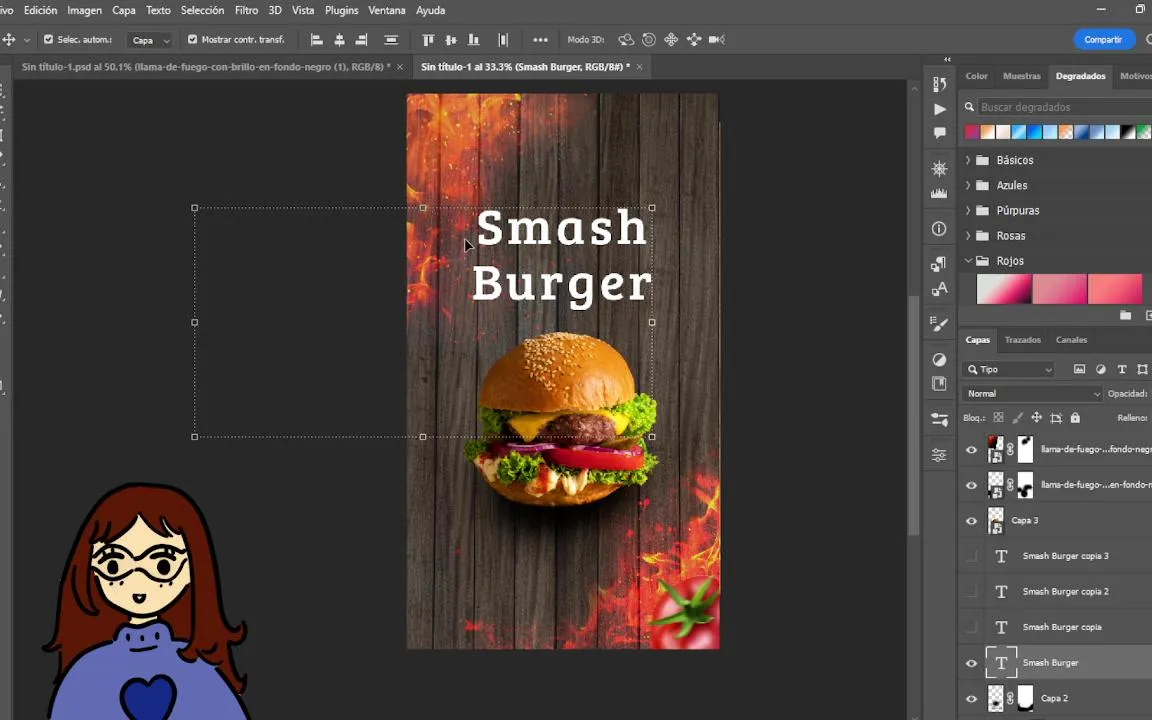Screen dimensions: 1152x720
Task: Switch to the Sin título-1.psd document tab
Action: tap(206, 67)
